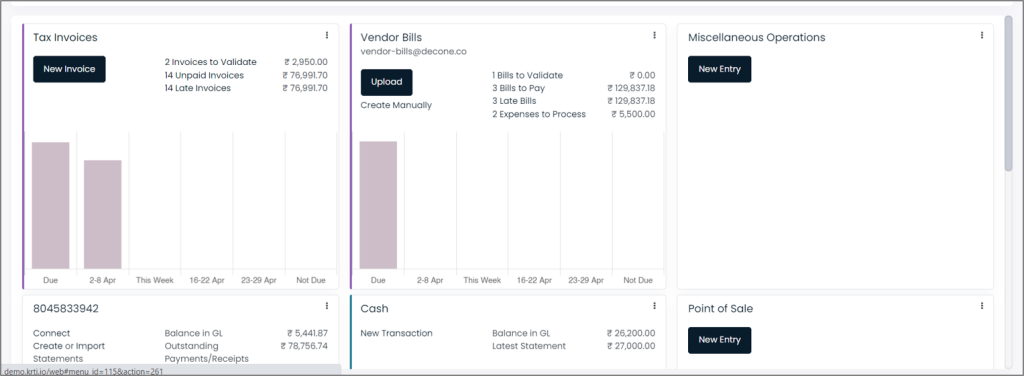1024x376 pixels.
Task: Open Vendor Bills card kebab menu
Action: click(654, 35)
